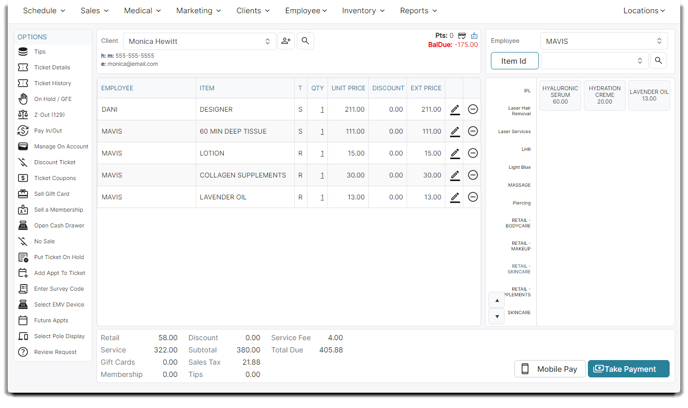Click the Item Id button
The width and height of the screenshot is (688, 408).
click(514, 61)
